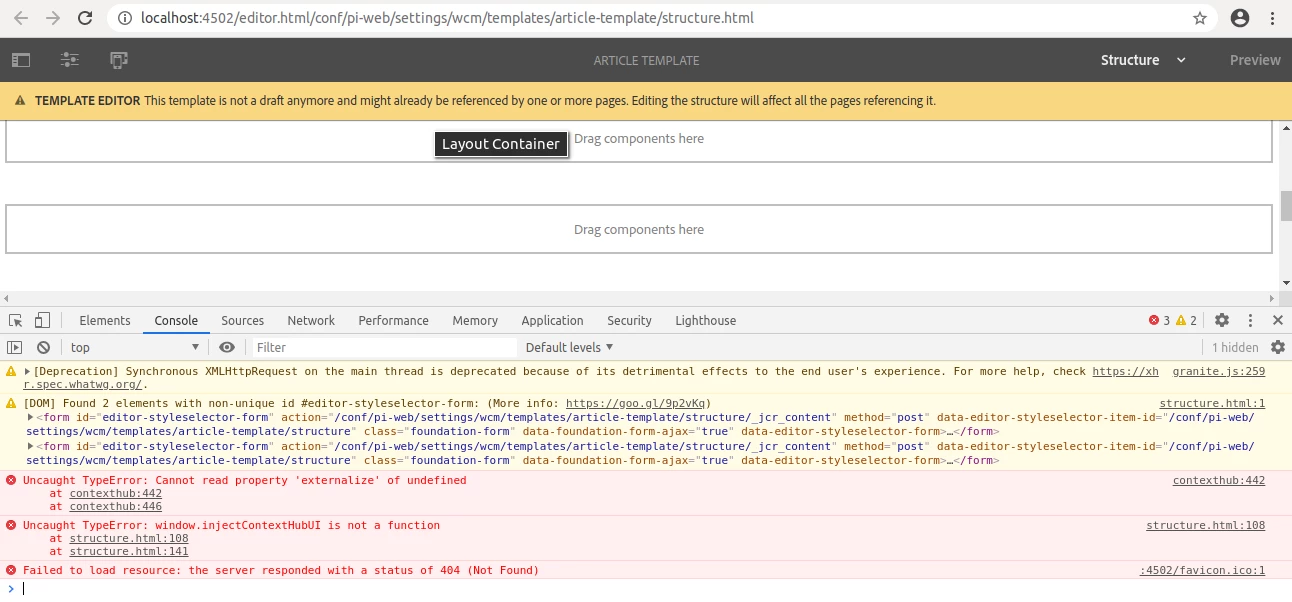Click the Layout Container tooltip label
The image size is (1292, 602).
[501, 144]
